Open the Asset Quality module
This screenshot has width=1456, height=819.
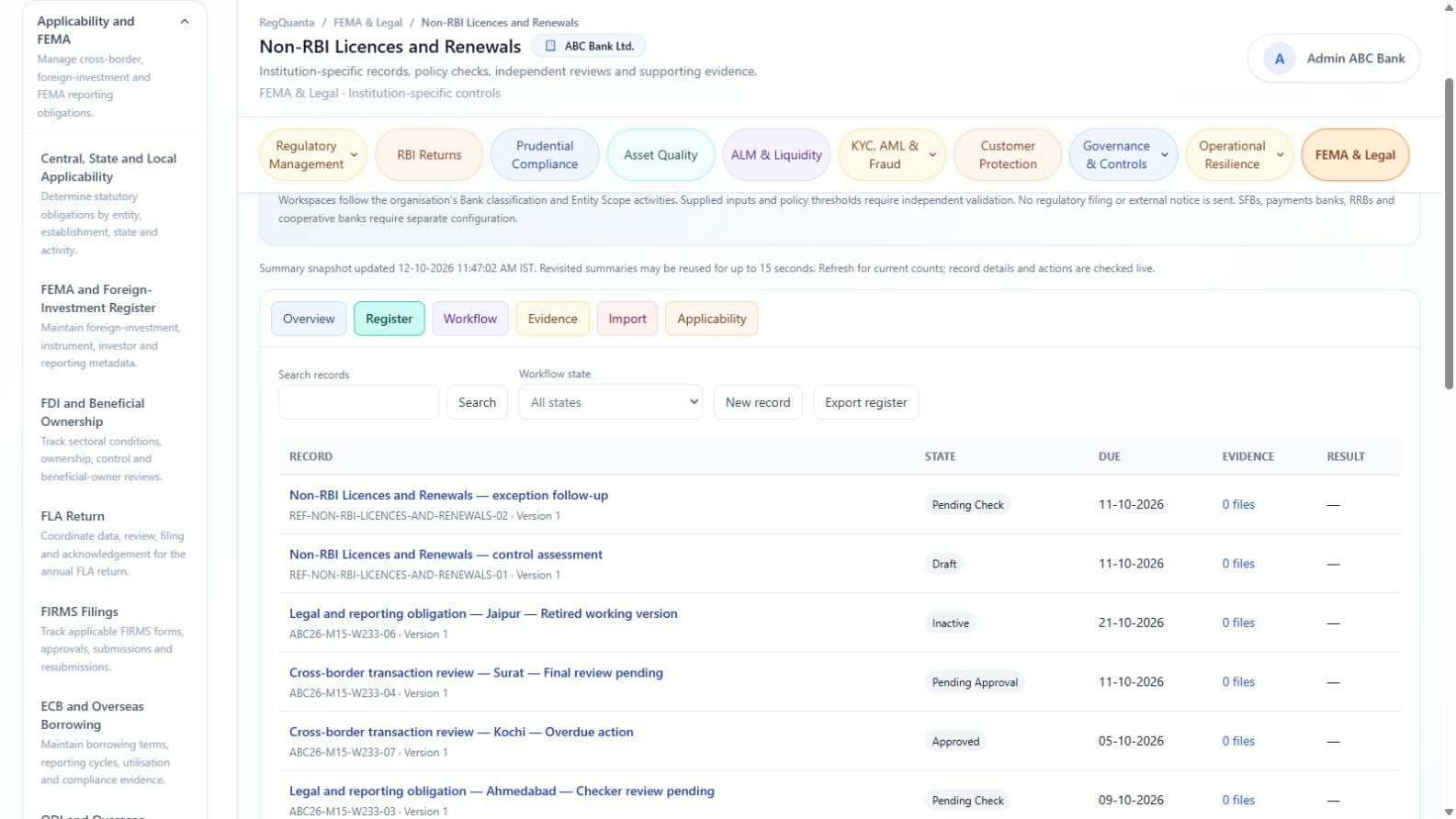tap(660, 155)
